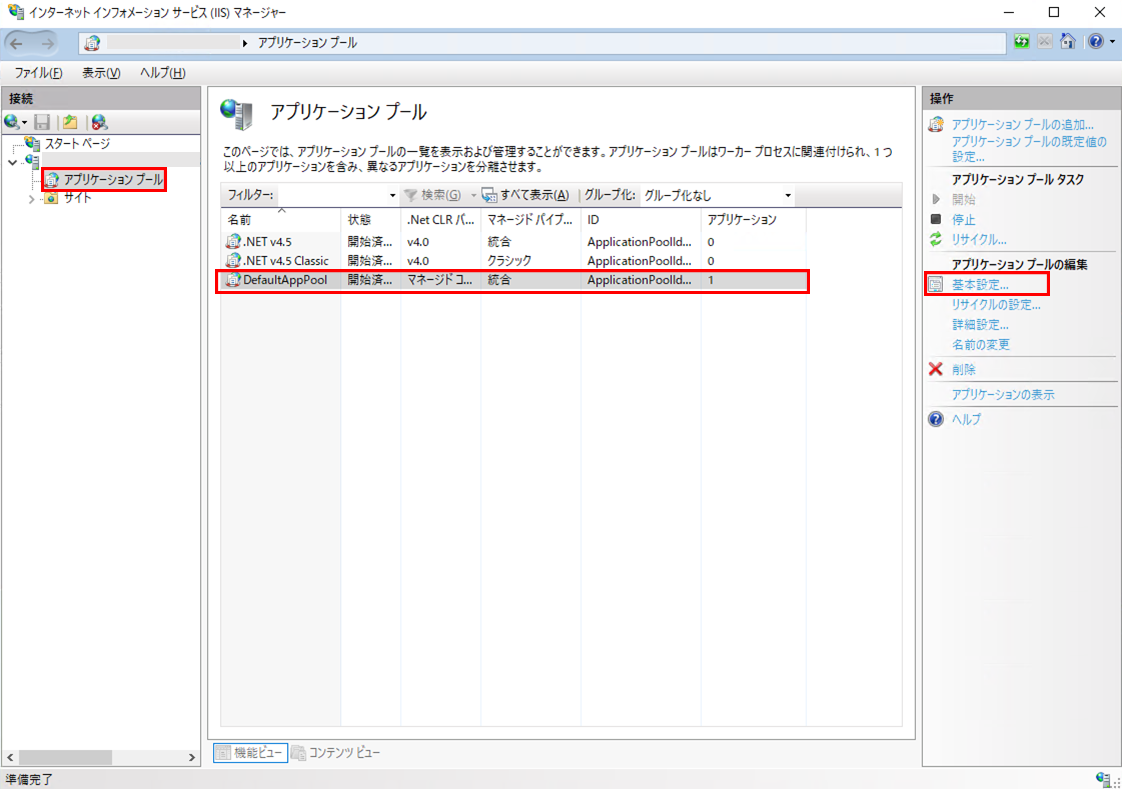Click クラシック cell in pipeline column
The image size is (1122, 789).
click(x=509, y=261)
